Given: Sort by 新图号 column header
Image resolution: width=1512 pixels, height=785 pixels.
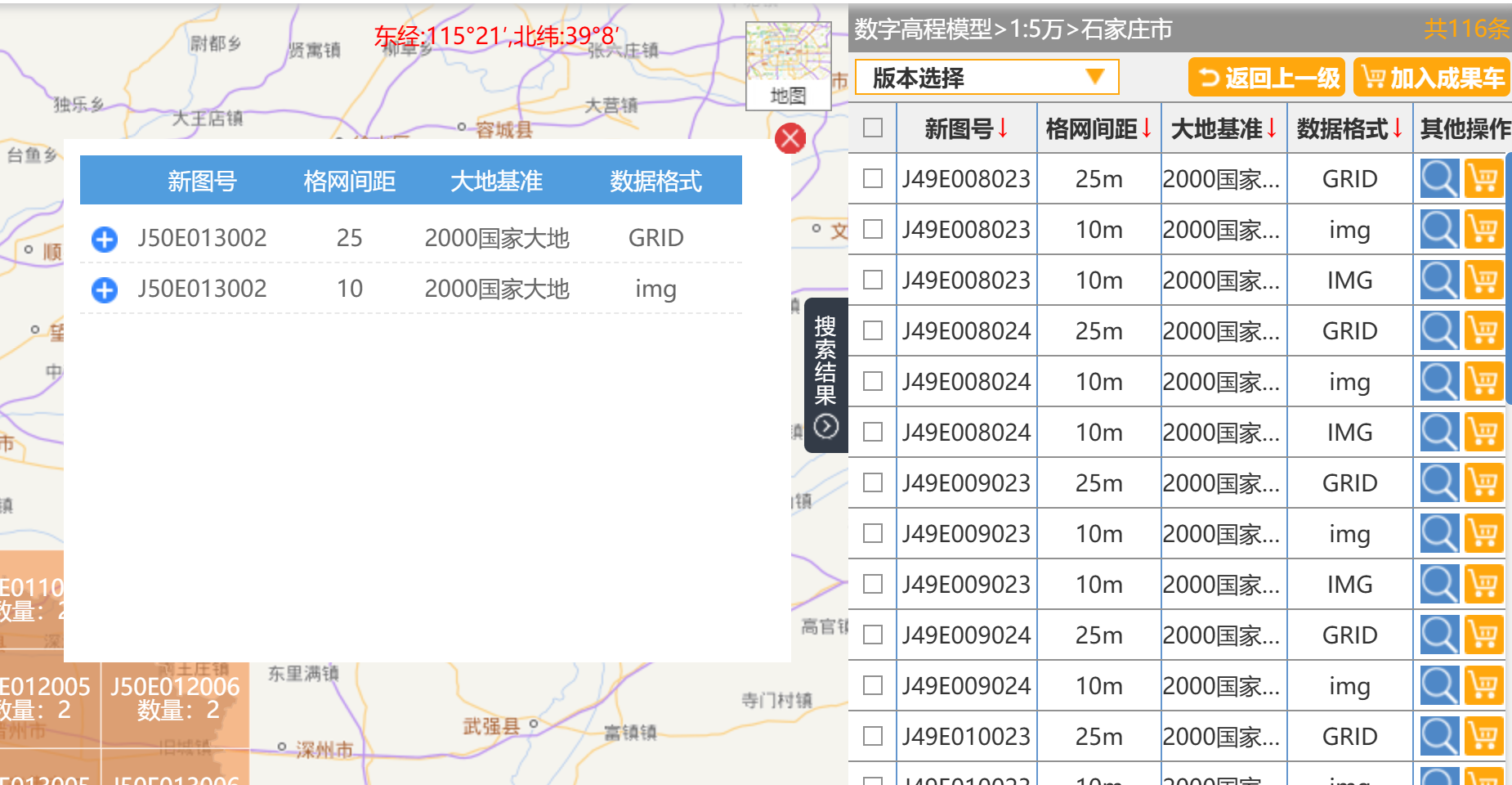Looking at the screenshot, I should (966, 128).
